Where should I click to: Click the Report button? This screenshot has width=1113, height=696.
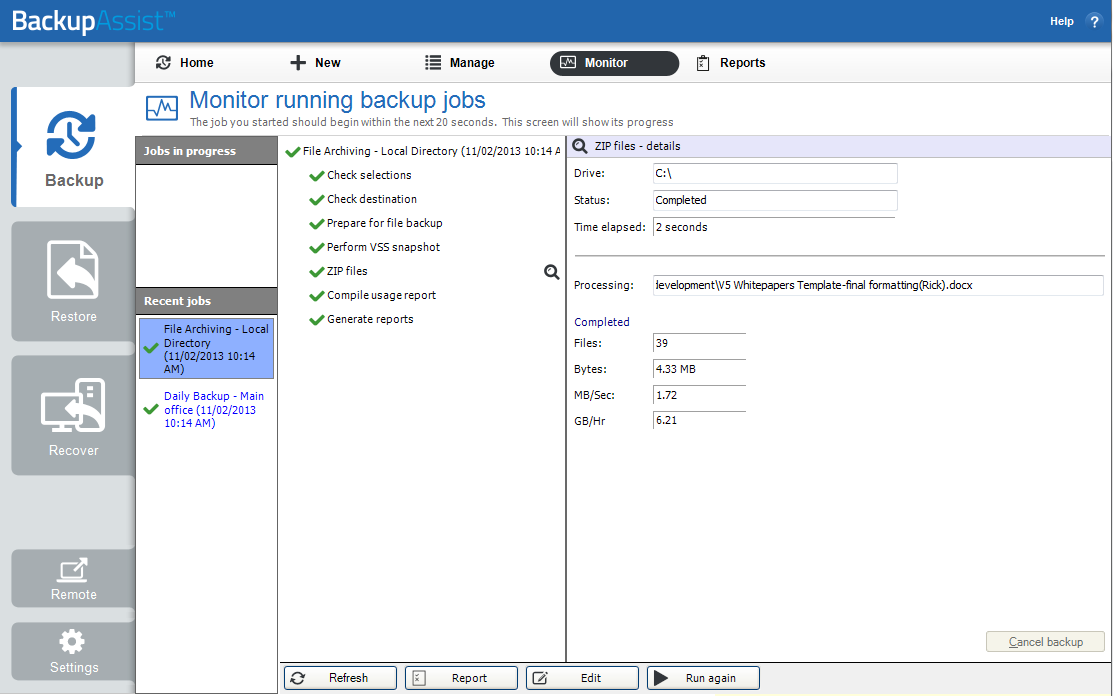(x=461, y=678)
